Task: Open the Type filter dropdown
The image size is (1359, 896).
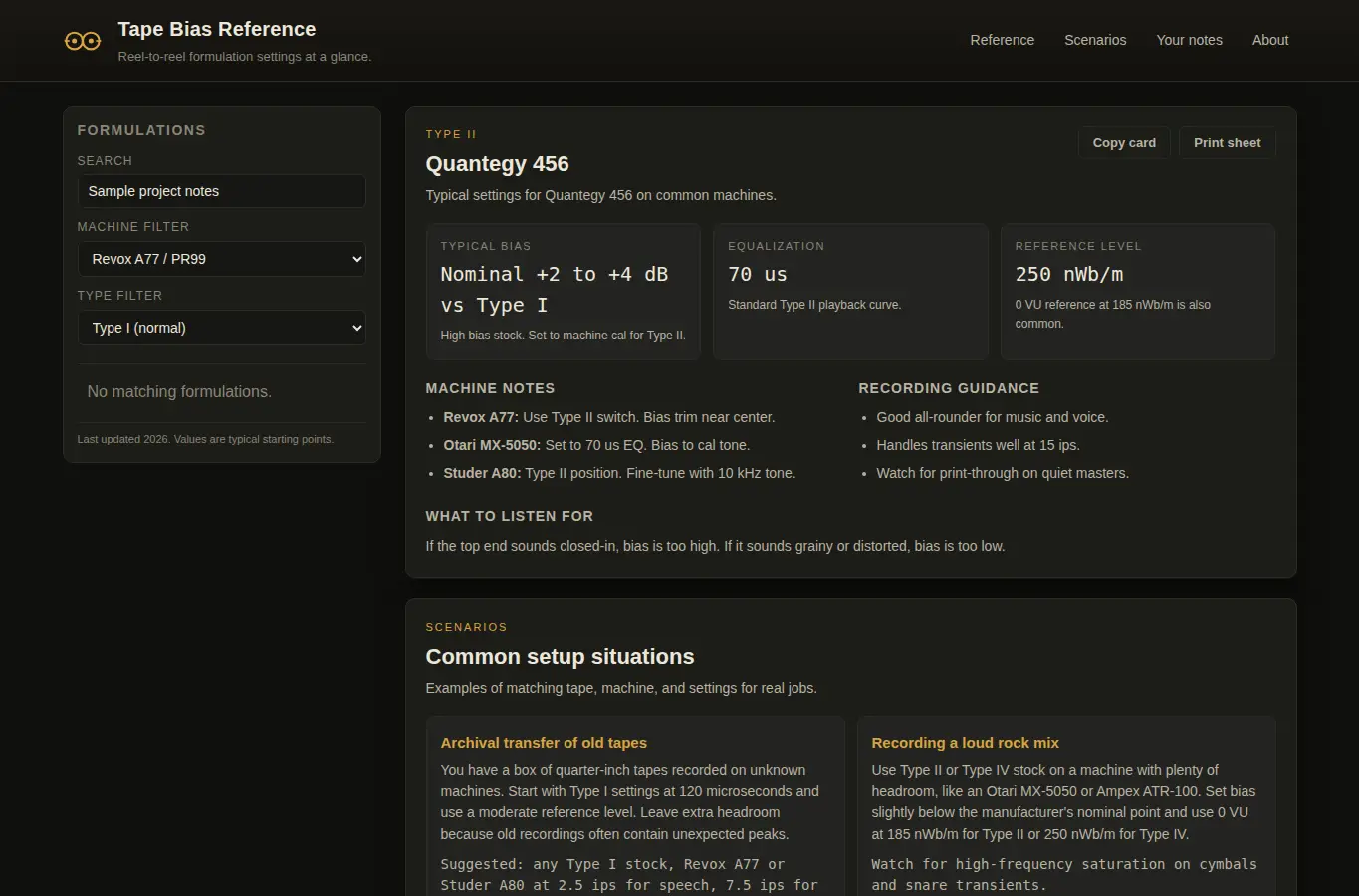Action: (x=221, y=328)
